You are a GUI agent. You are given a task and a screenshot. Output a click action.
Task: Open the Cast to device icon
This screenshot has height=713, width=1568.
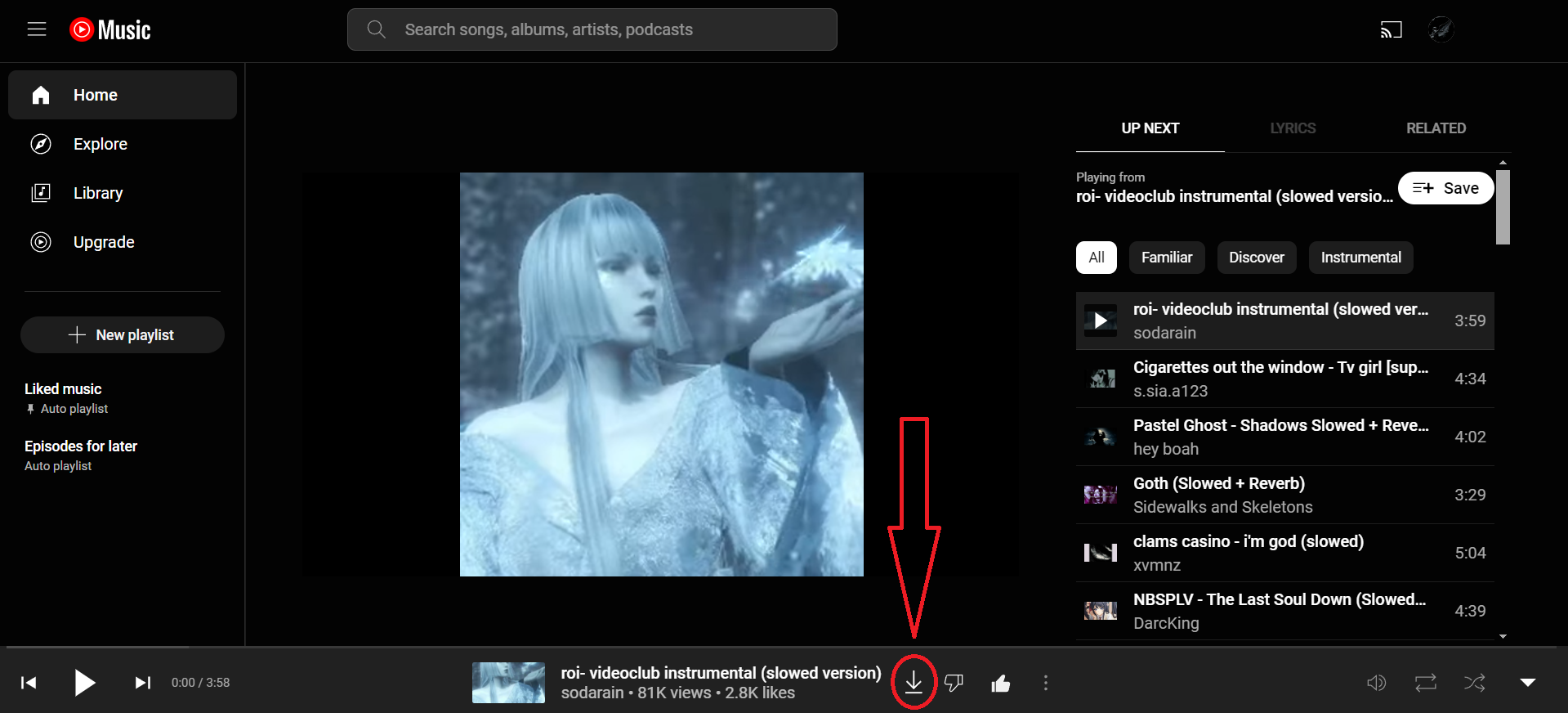1391,30
